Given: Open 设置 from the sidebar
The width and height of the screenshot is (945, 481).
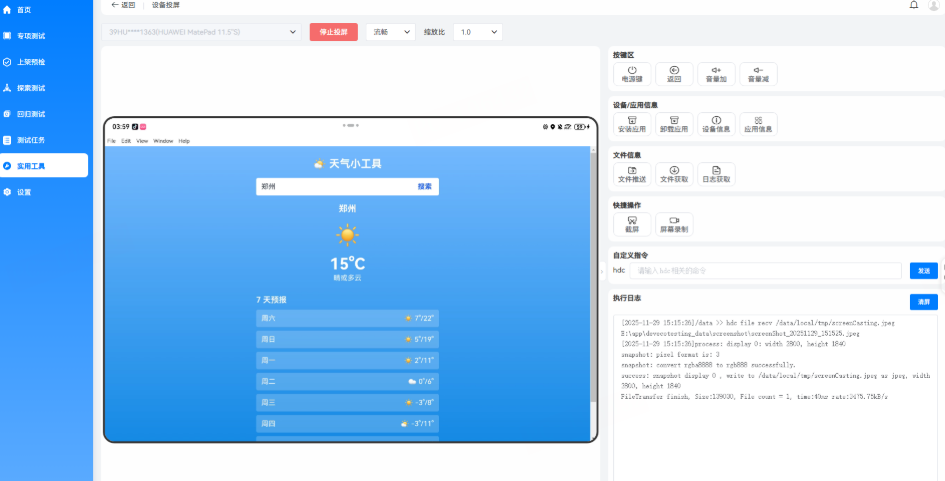Looking at the screenshot, I should pyautogui.click(x=17, y=192).
